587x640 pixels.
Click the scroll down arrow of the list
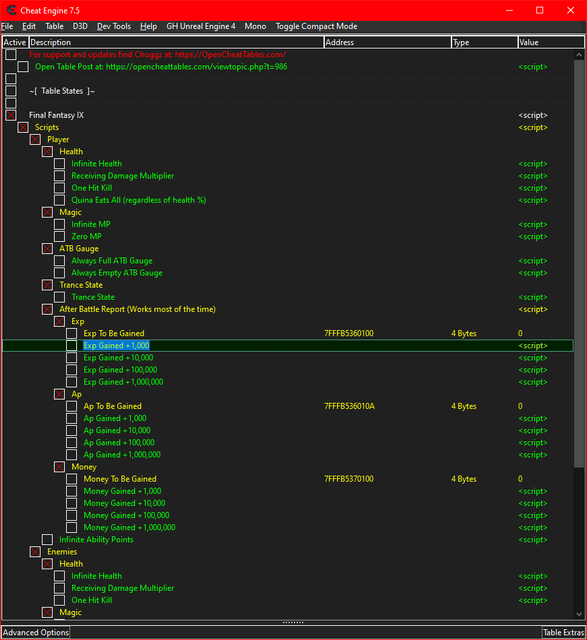pyautogui.click(x=579, y=614)
